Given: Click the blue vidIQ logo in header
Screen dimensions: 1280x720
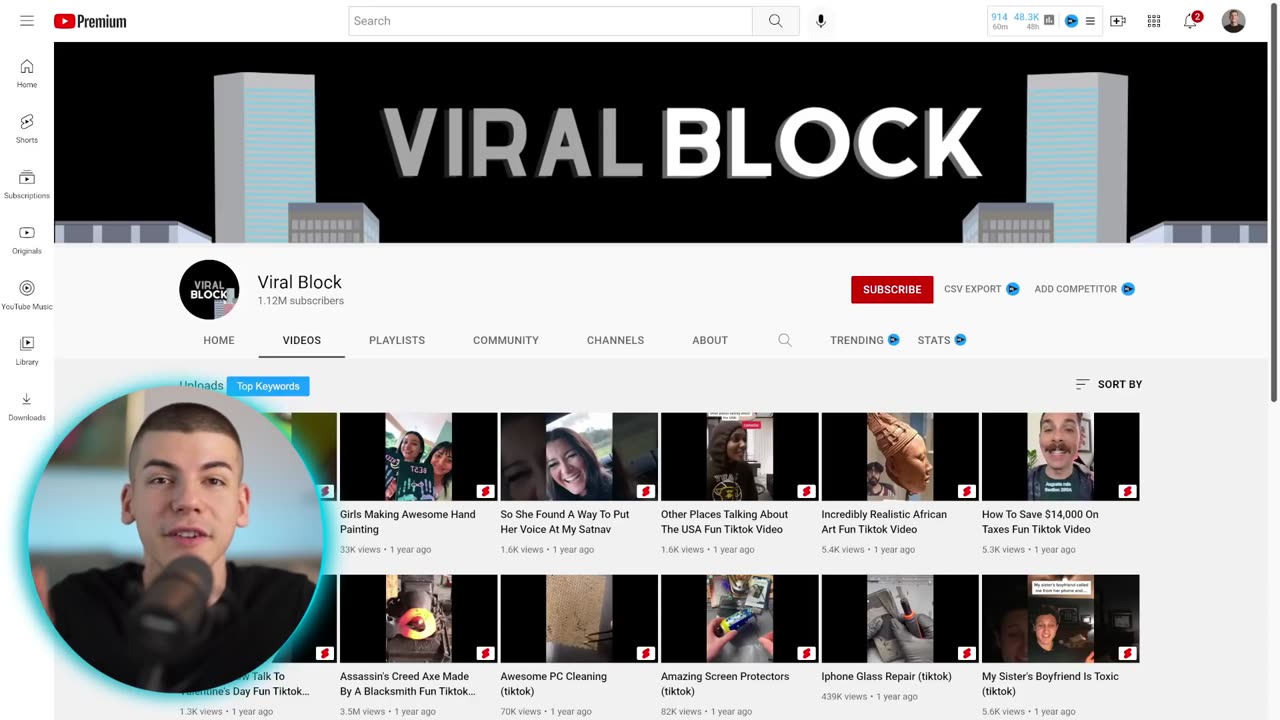Looking at the screenshot, I should [1071, 21].
